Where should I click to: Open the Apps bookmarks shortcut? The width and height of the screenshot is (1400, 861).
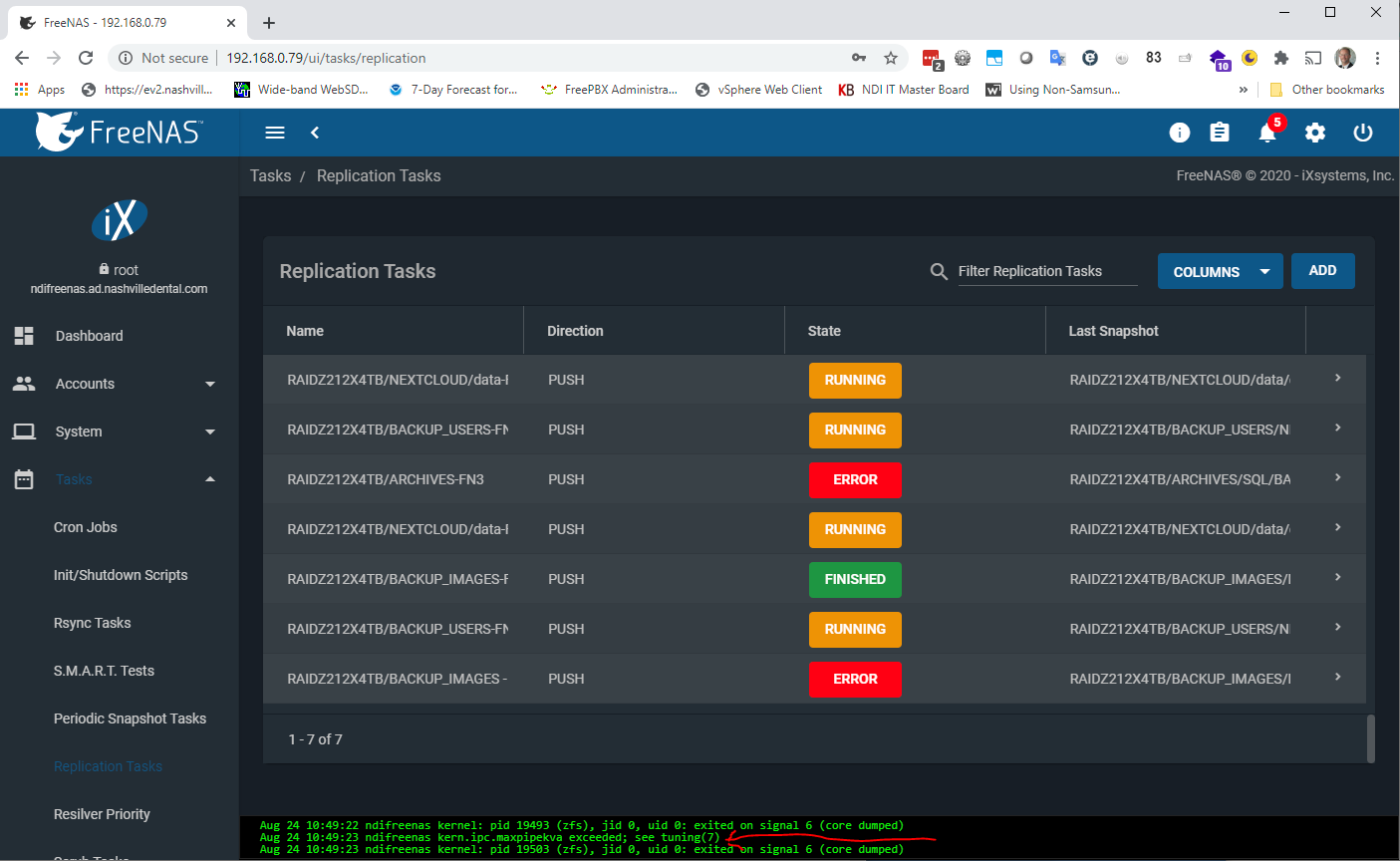pos(40,90)
